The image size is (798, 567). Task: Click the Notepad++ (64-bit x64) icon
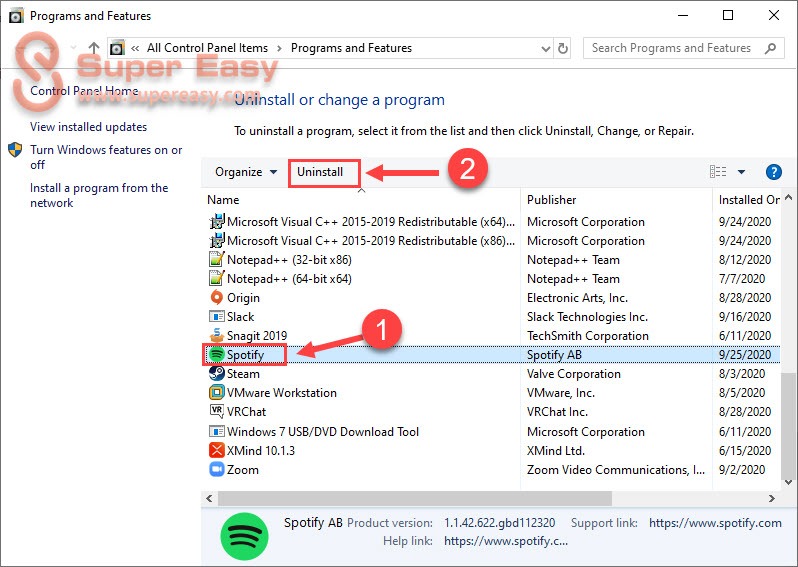pyautogui.click(x=217, y=278)
